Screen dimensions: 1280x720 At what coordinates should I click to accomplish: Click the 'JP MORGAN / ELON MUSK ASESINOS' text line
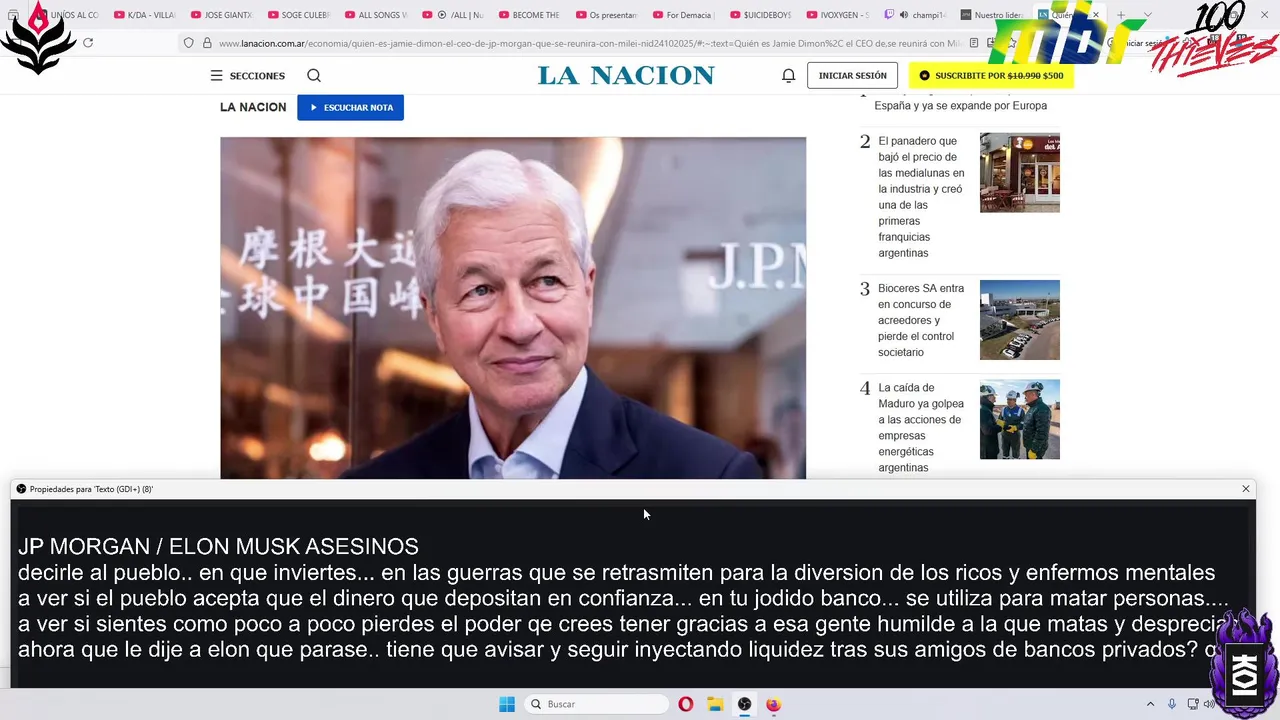(x=218, y=547)
